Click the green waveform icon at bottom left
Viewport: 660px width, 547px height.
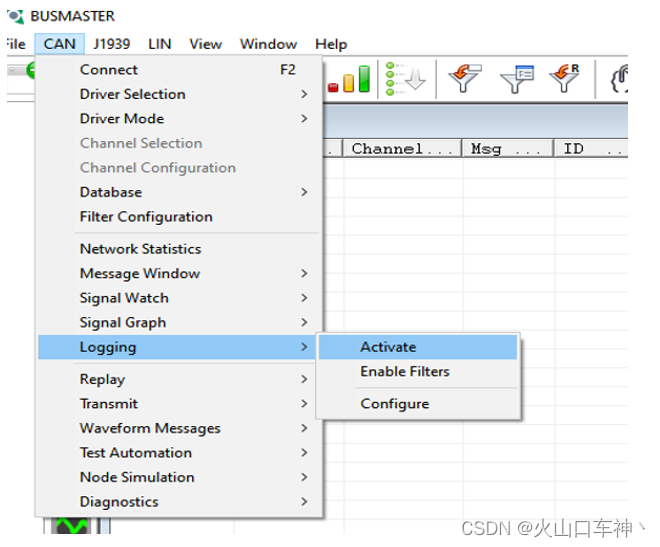pos(71,526)
